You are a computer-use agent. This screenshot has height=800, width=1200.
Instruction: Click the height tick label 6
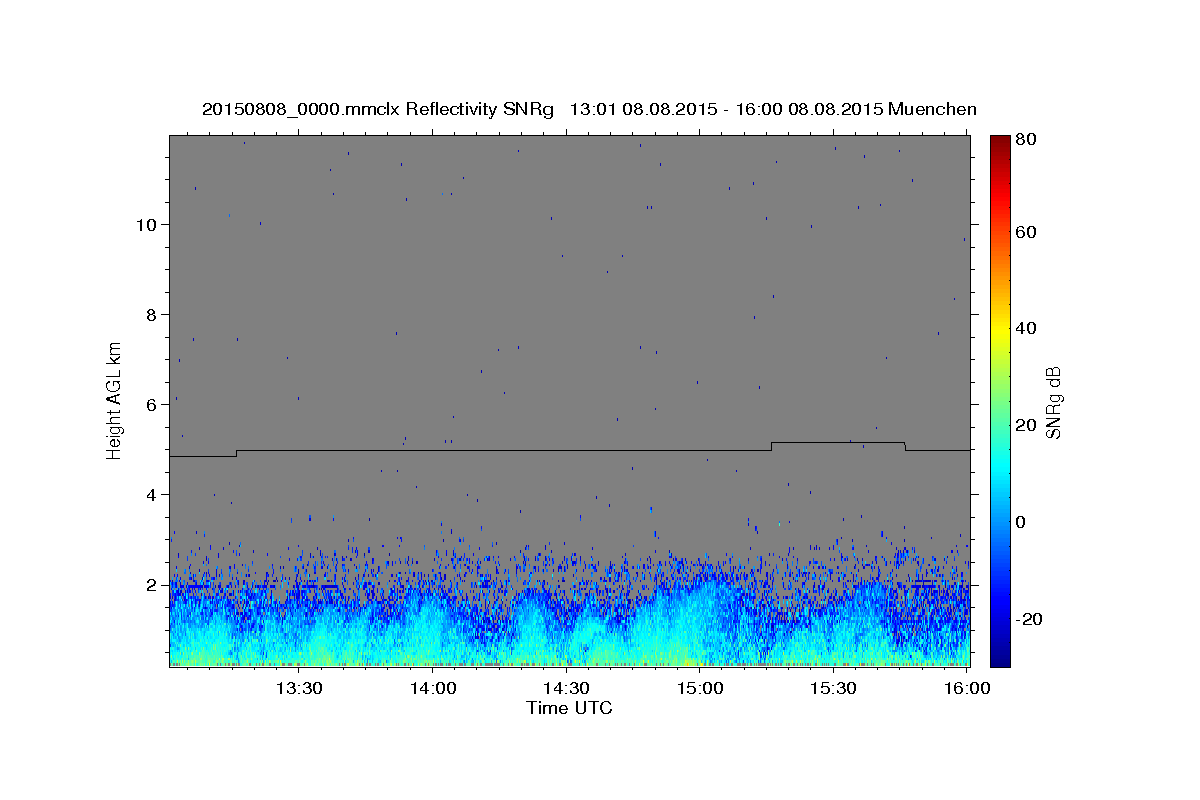pyautogui.click(x=153, y=405)
